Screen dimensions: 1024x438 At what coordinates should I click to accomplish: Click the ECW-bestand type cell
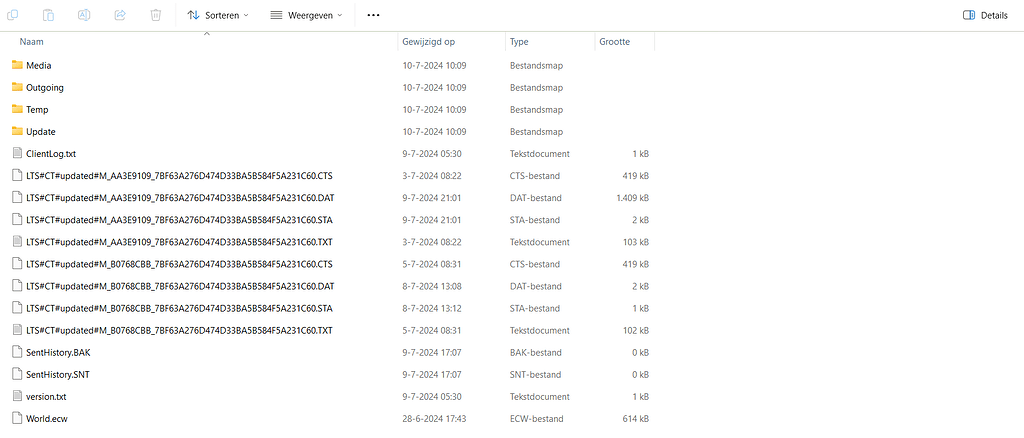tap(536, 418)
